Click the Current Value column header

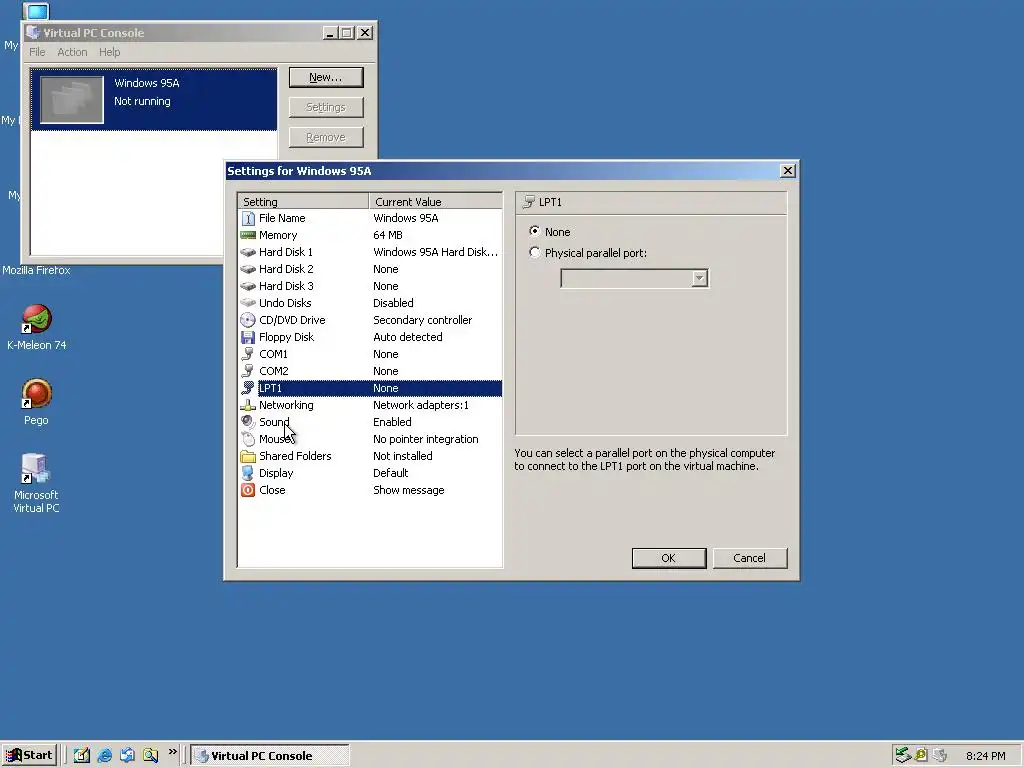point(436,202)
